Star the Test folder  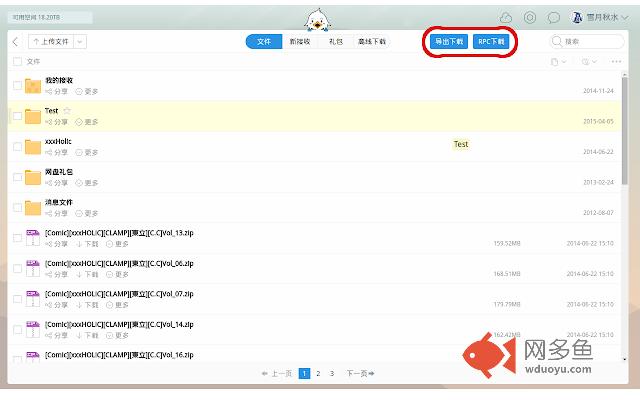tap(67, 110)
